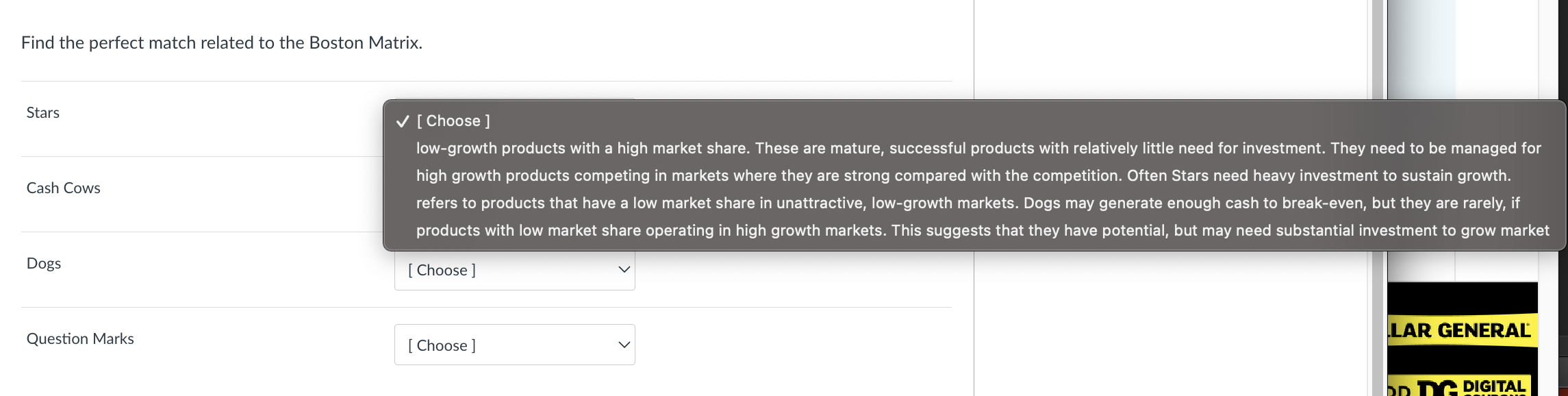Expand the chevron on the Dogs select box
The image size is (1568, 396).
(622, 270)
